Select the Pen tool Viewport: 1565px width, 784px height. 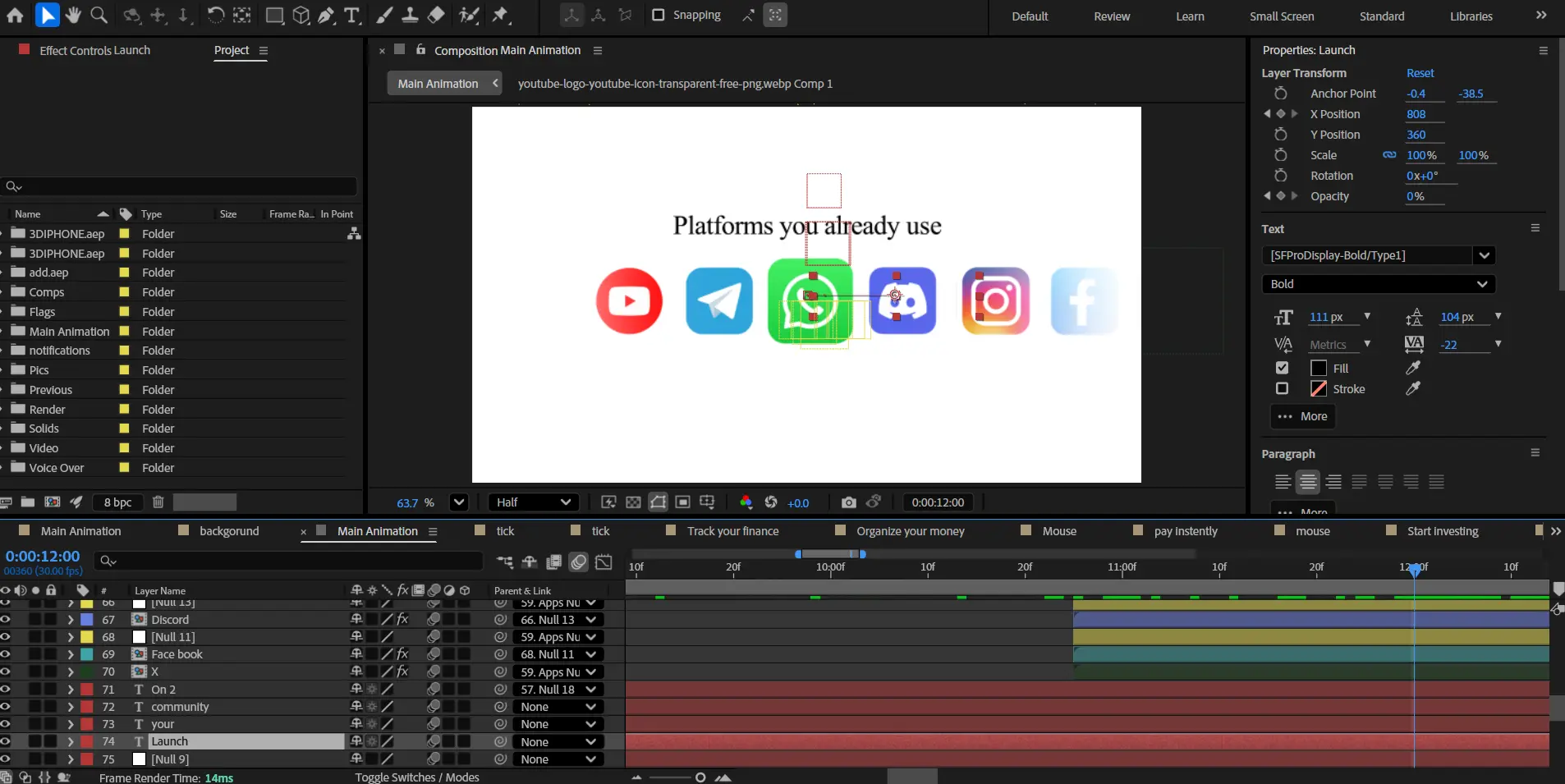(326, 15)
